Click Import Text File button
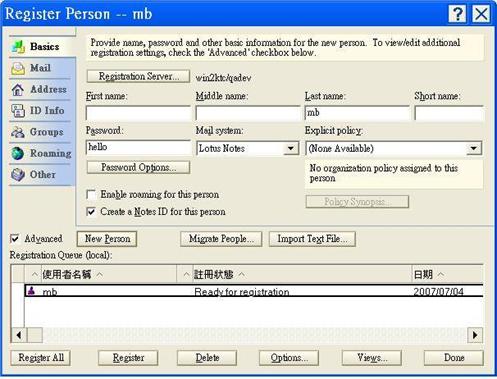Screen dimensions: 497x379 tap(312, 239)
